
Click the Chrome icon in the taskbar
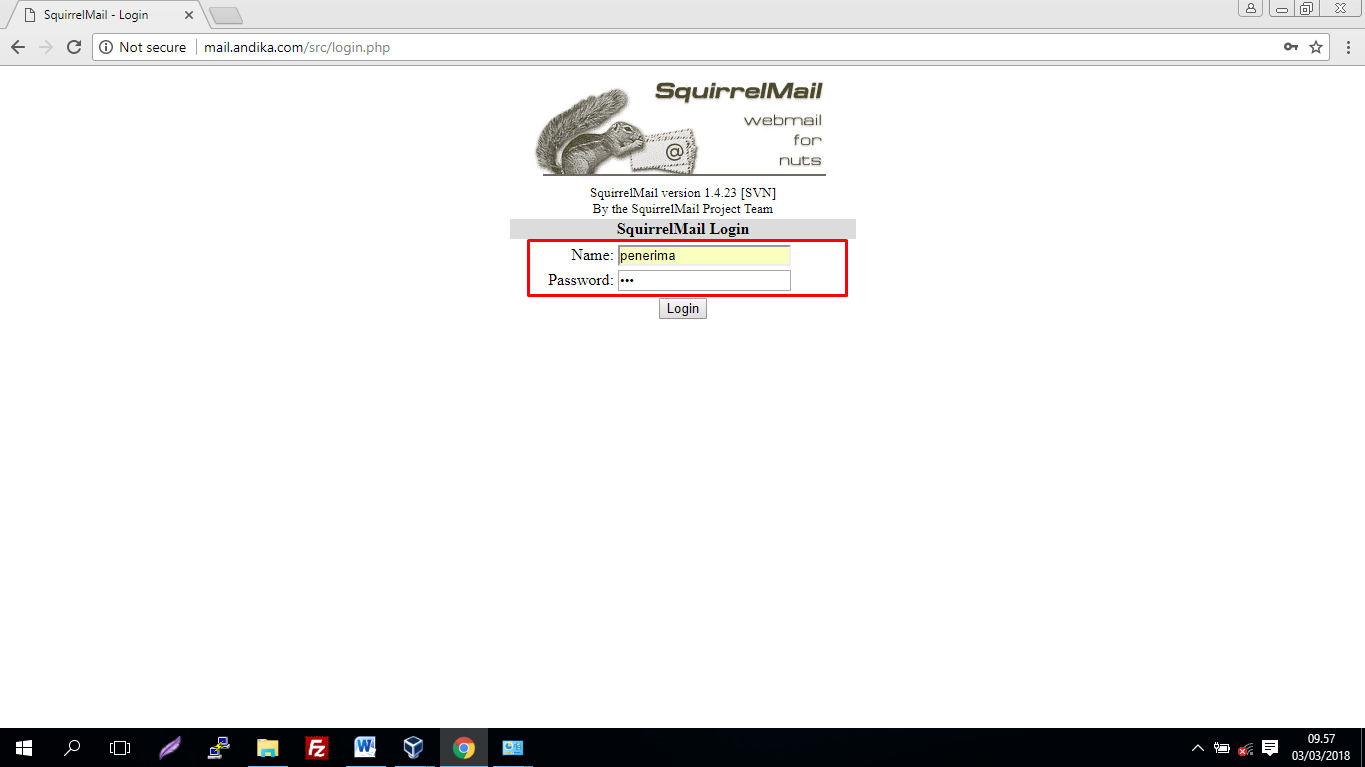(x=463, y=748)
